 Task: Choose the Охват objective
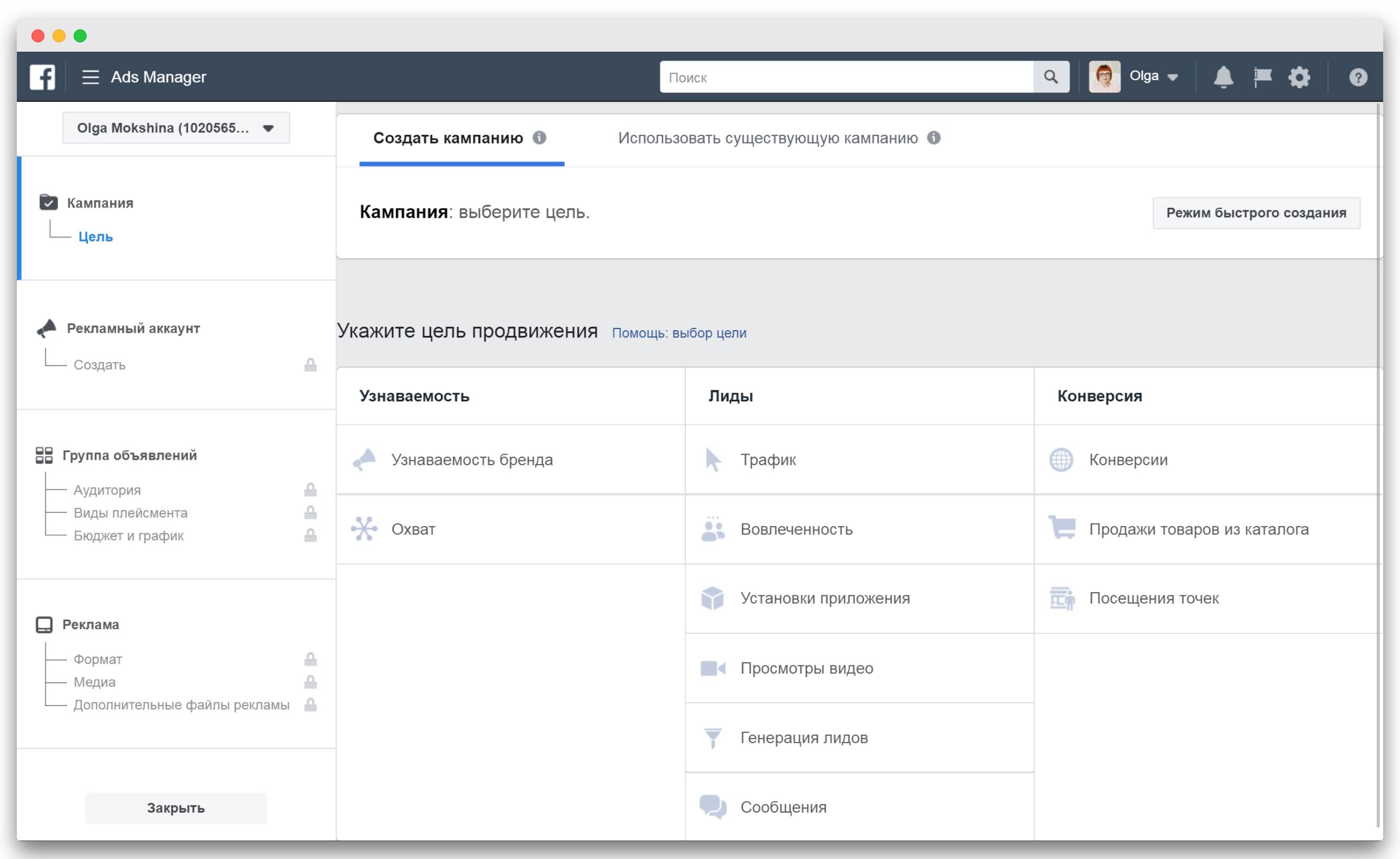coord(510,529)
